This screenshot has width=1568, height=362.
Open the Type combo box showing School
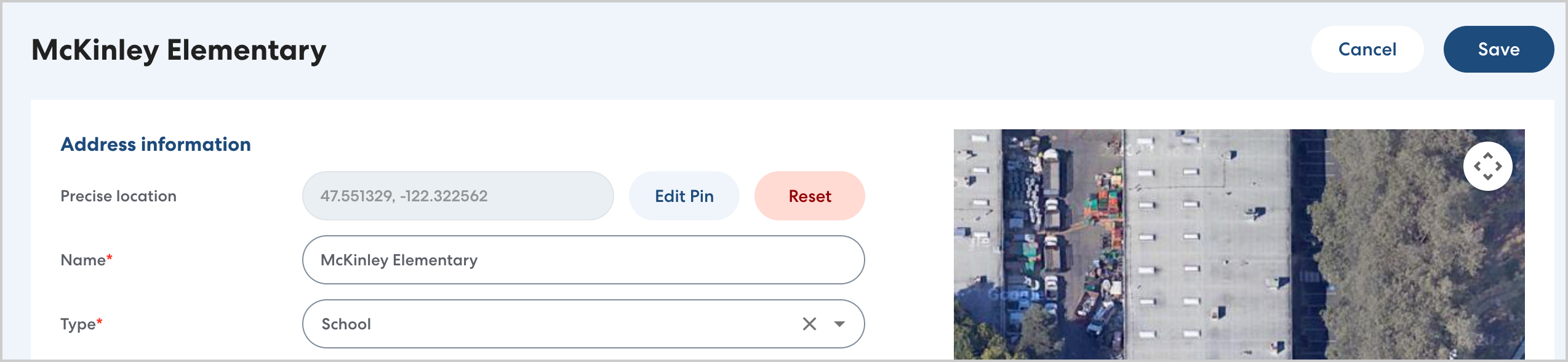(554, 324)
